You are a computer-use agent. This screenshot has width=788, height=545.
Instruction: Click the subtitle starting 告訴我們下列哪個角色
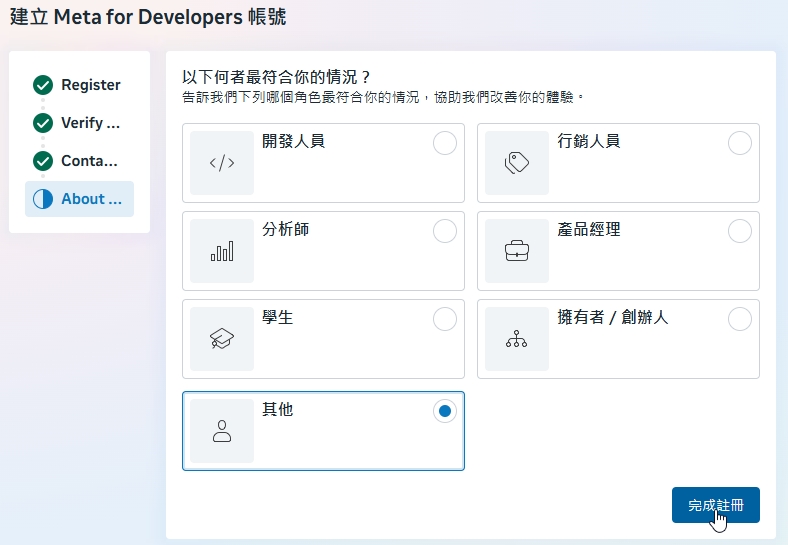click(x=383, y=97)
